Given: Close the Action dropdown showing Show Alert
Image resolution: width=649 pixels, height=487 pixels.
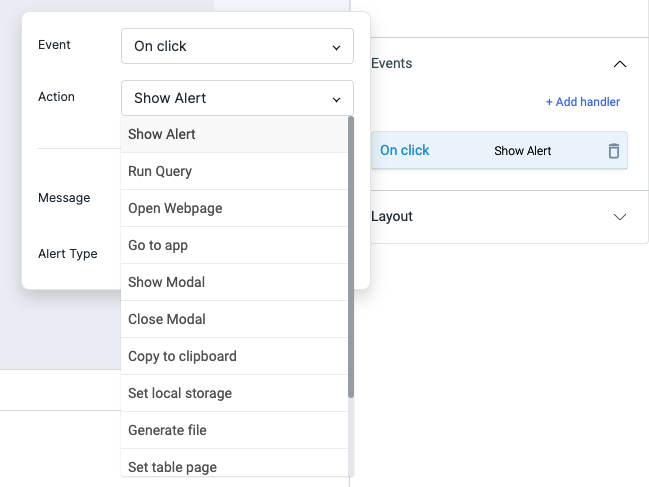Looking at the screenshot, I should click(237, 98).
